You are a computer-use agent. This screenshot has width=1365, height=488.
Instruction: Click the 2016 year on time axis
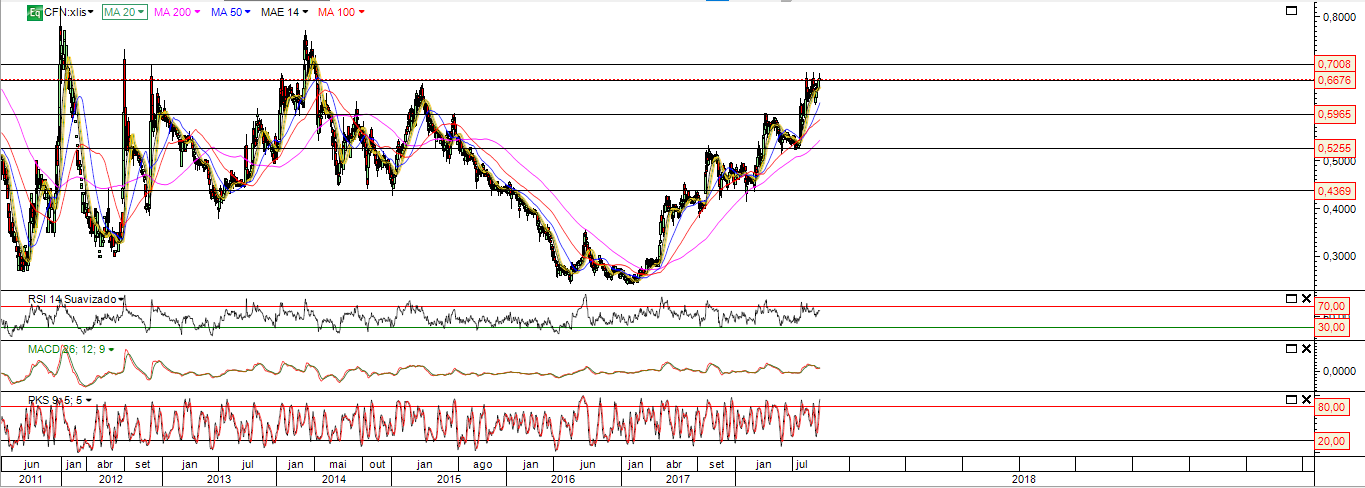tap(562, 479)
